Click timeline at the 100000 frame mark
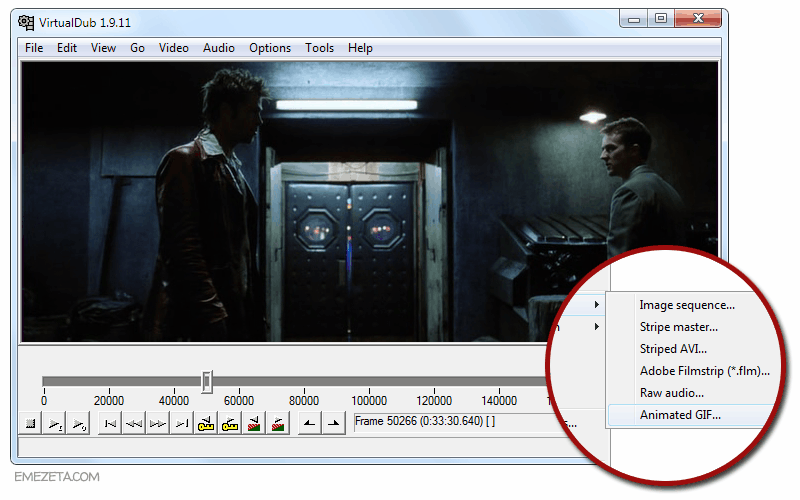The image size is (800, 500). [369, 382]
